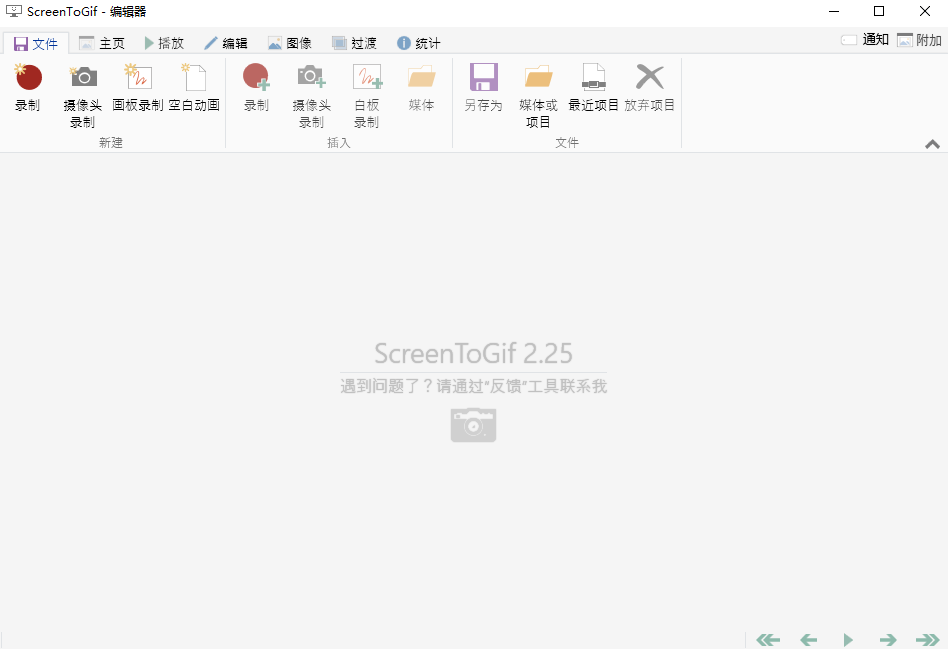Viewport: 948px width, 649px height.
Task: Open the 编辑 ribbon tab
Action: [x=226, y=43]
